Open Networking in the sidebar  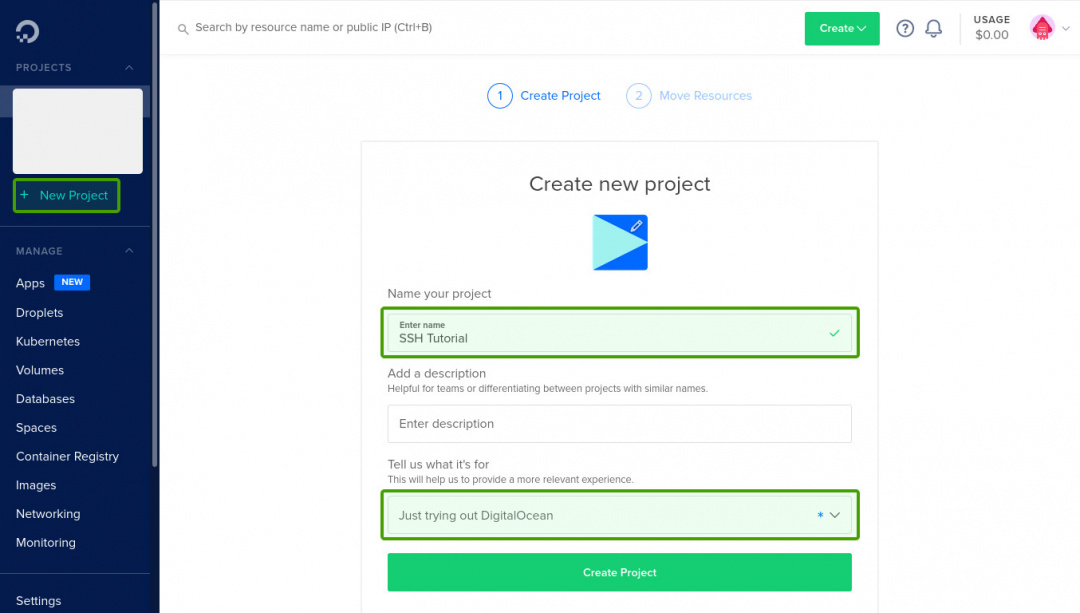(48, 514)
